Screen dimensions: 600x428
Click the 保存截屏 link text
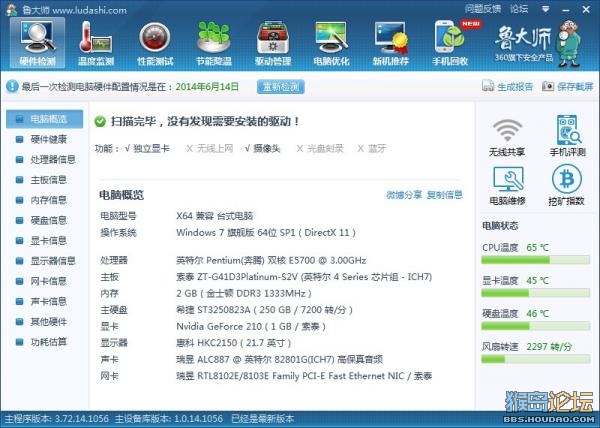575,87
